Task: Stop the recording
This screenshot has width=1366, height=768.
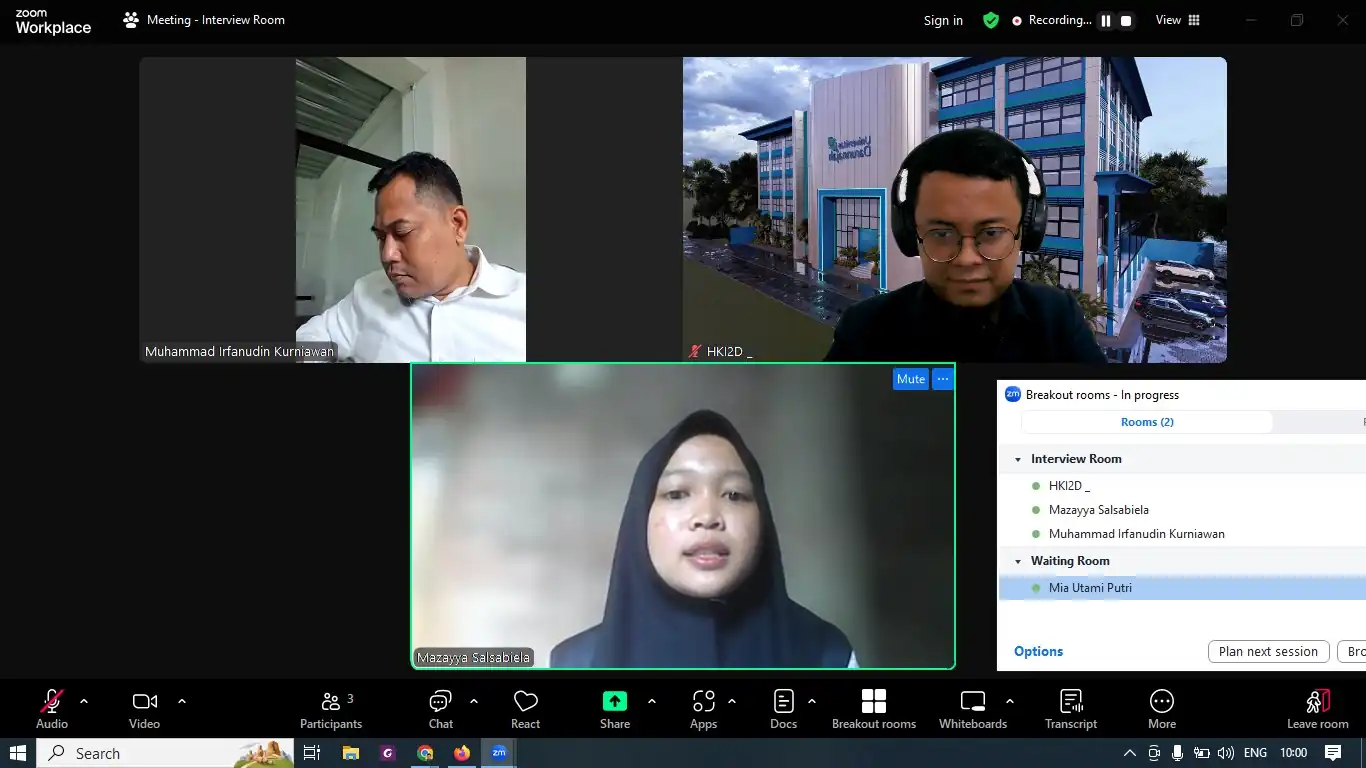Action: pos(1126,21)
